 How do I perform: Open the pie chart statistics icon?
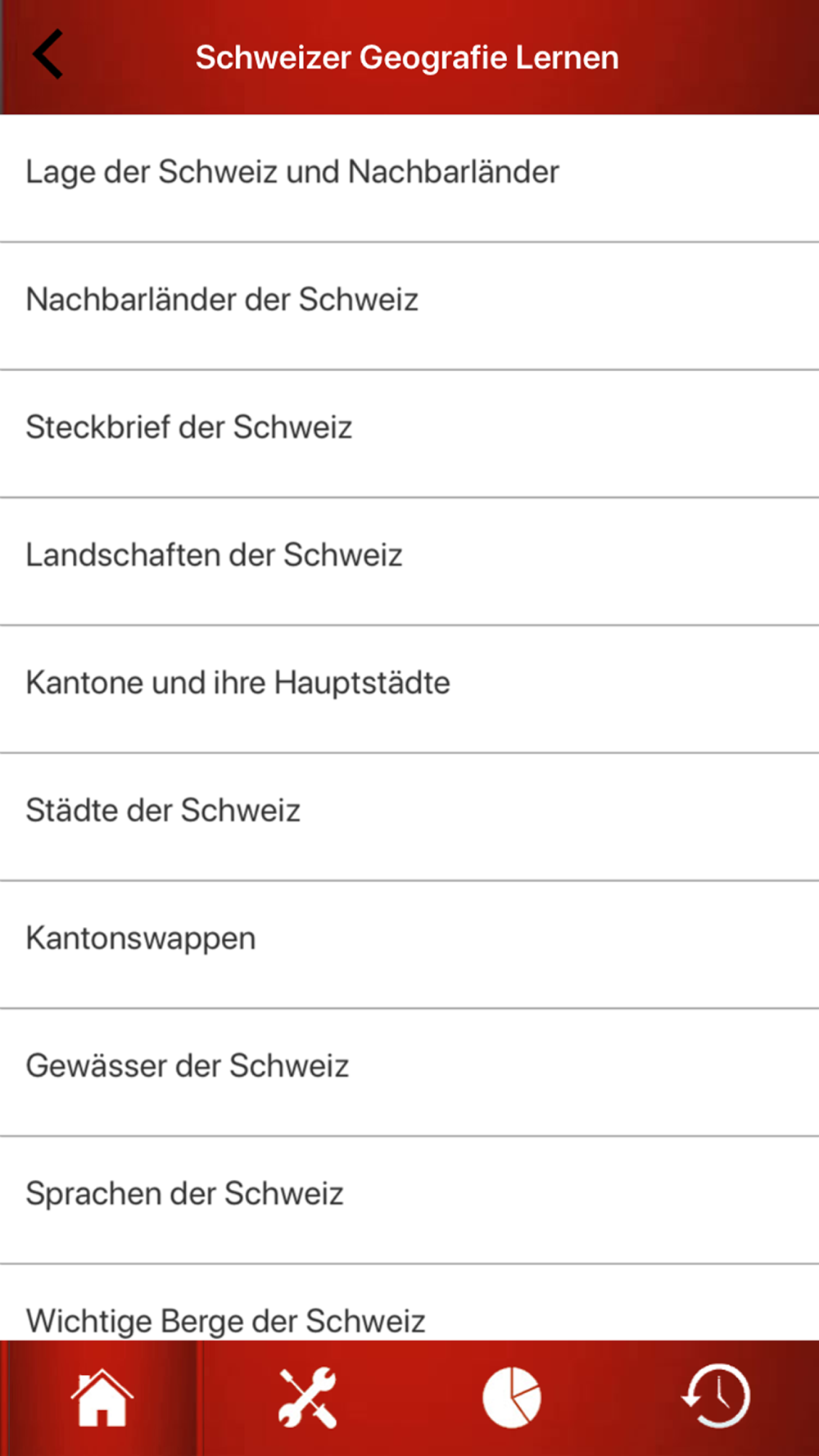click(512, 1397)
